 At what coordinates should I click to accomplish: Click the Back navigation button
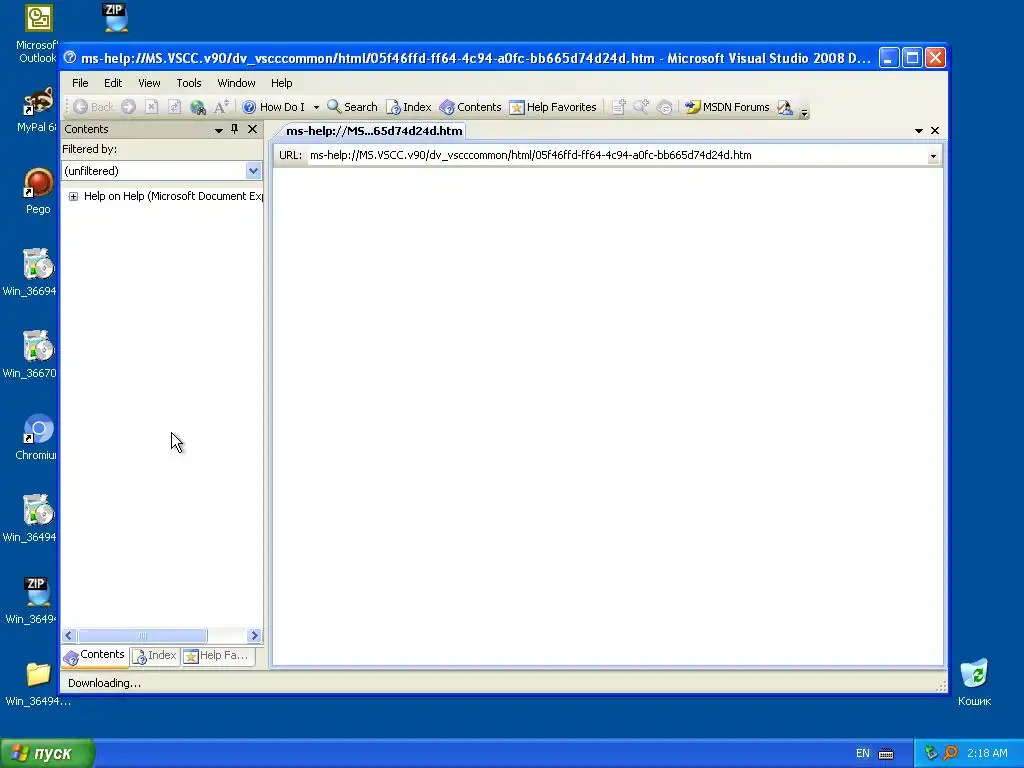pos(93,107)
